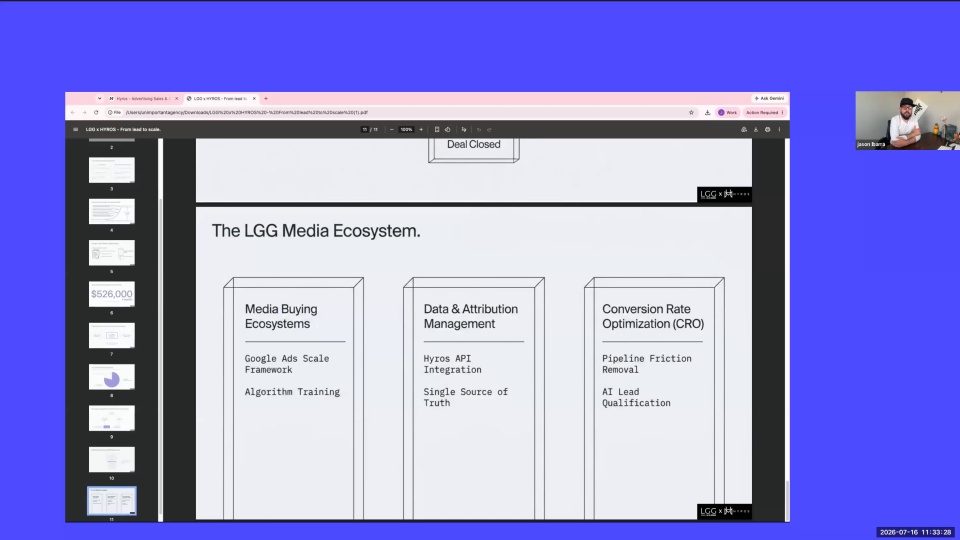Click the Ask Gemini button
The height and width of the screenshot is (540, 960).
769,98
